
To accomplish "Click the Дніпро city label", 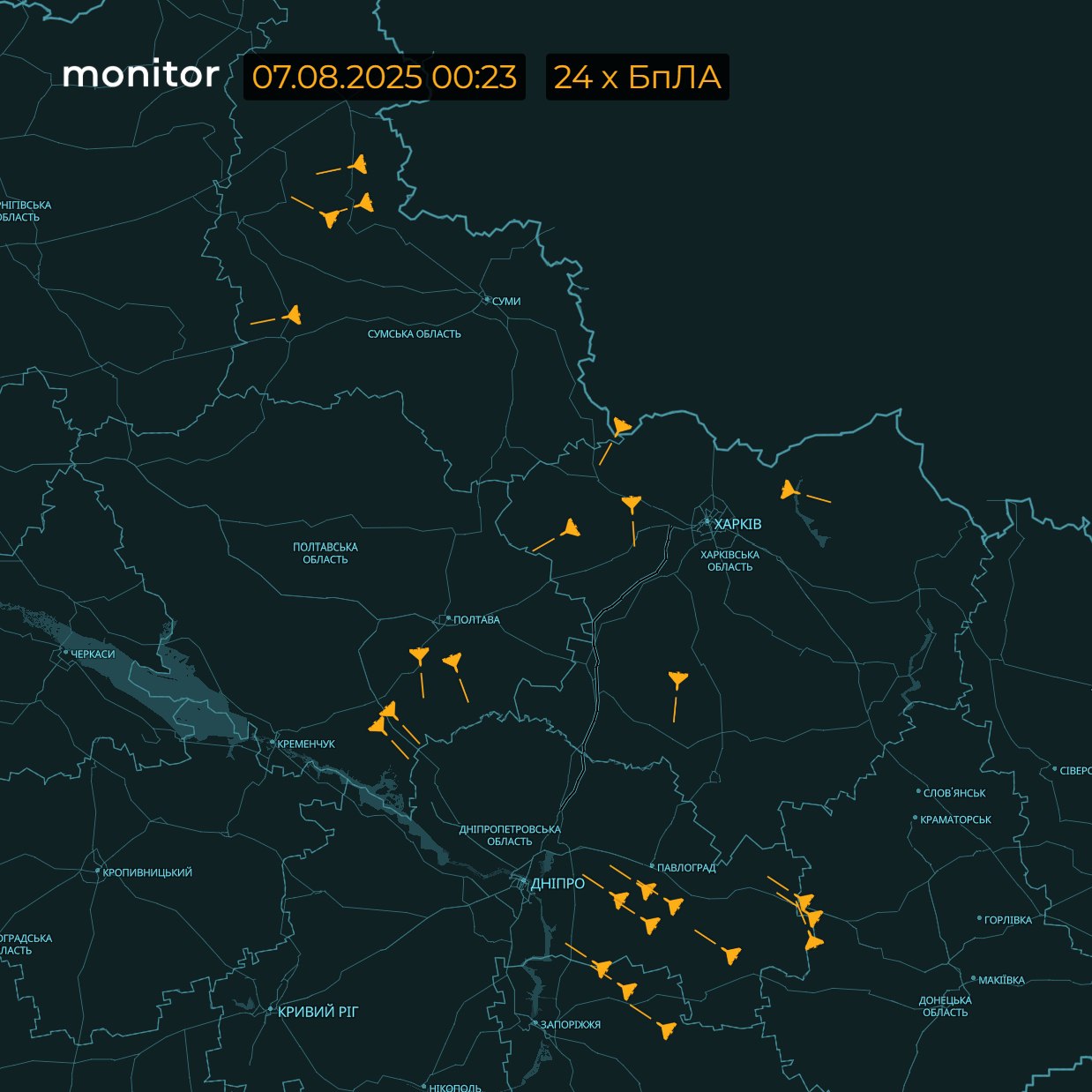I will pos(557,883).
